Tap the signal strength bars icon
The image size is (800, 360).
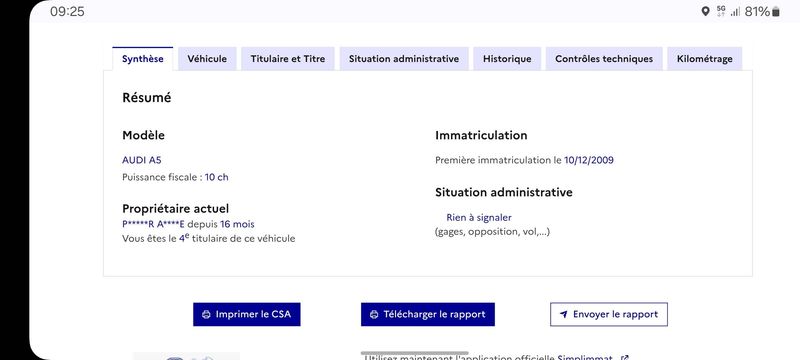click(x=735, y=12)
